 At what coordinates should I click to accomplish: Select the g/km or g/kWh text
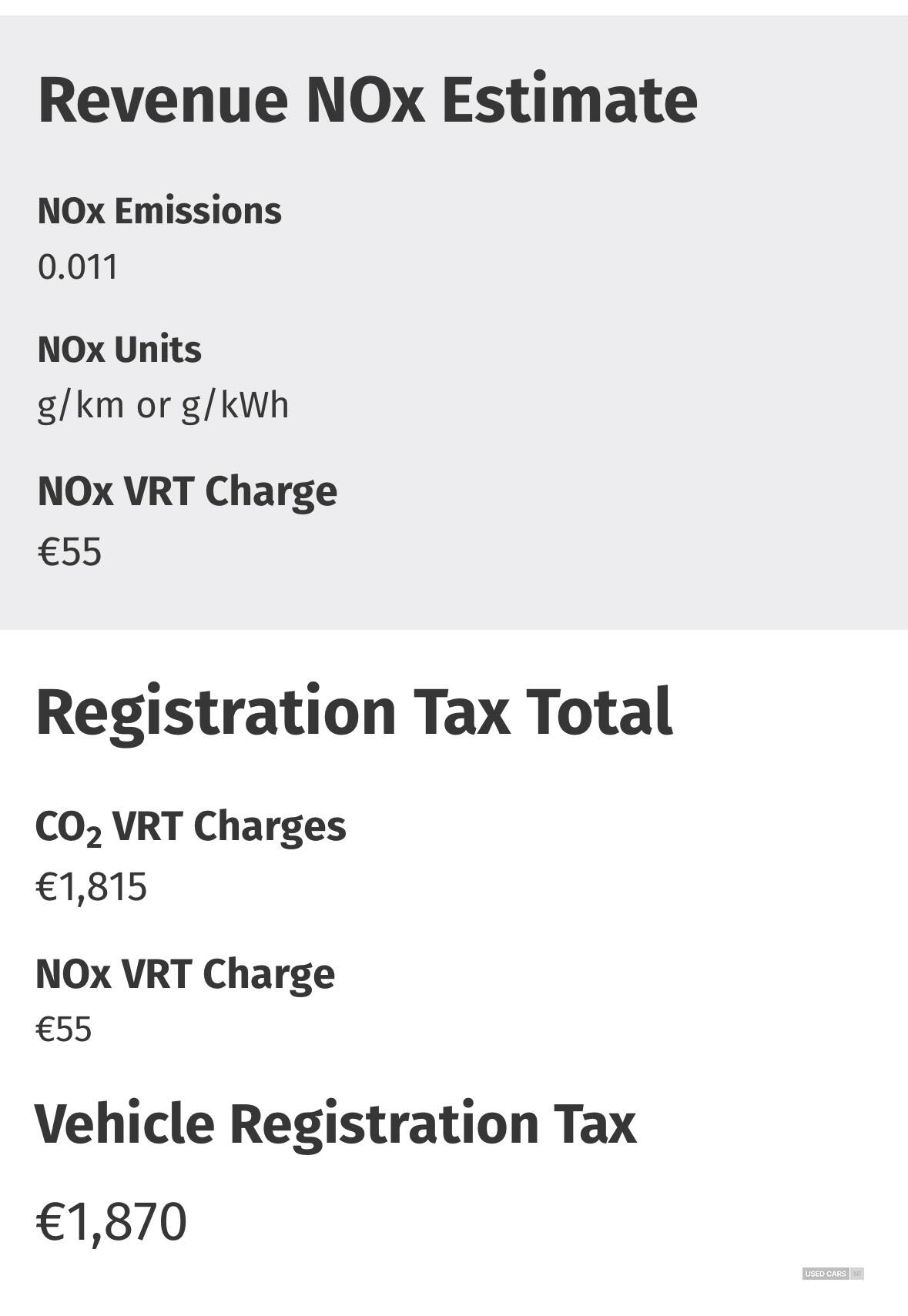163,405
